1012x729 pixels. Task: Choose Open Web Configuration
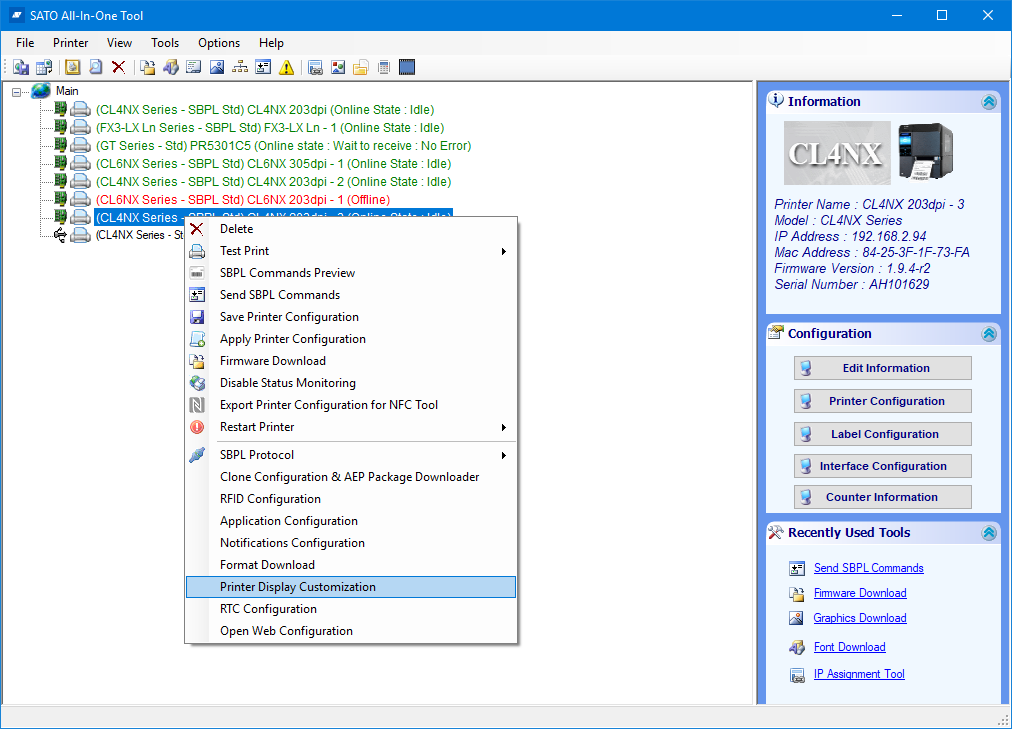[x=351, y=631]
